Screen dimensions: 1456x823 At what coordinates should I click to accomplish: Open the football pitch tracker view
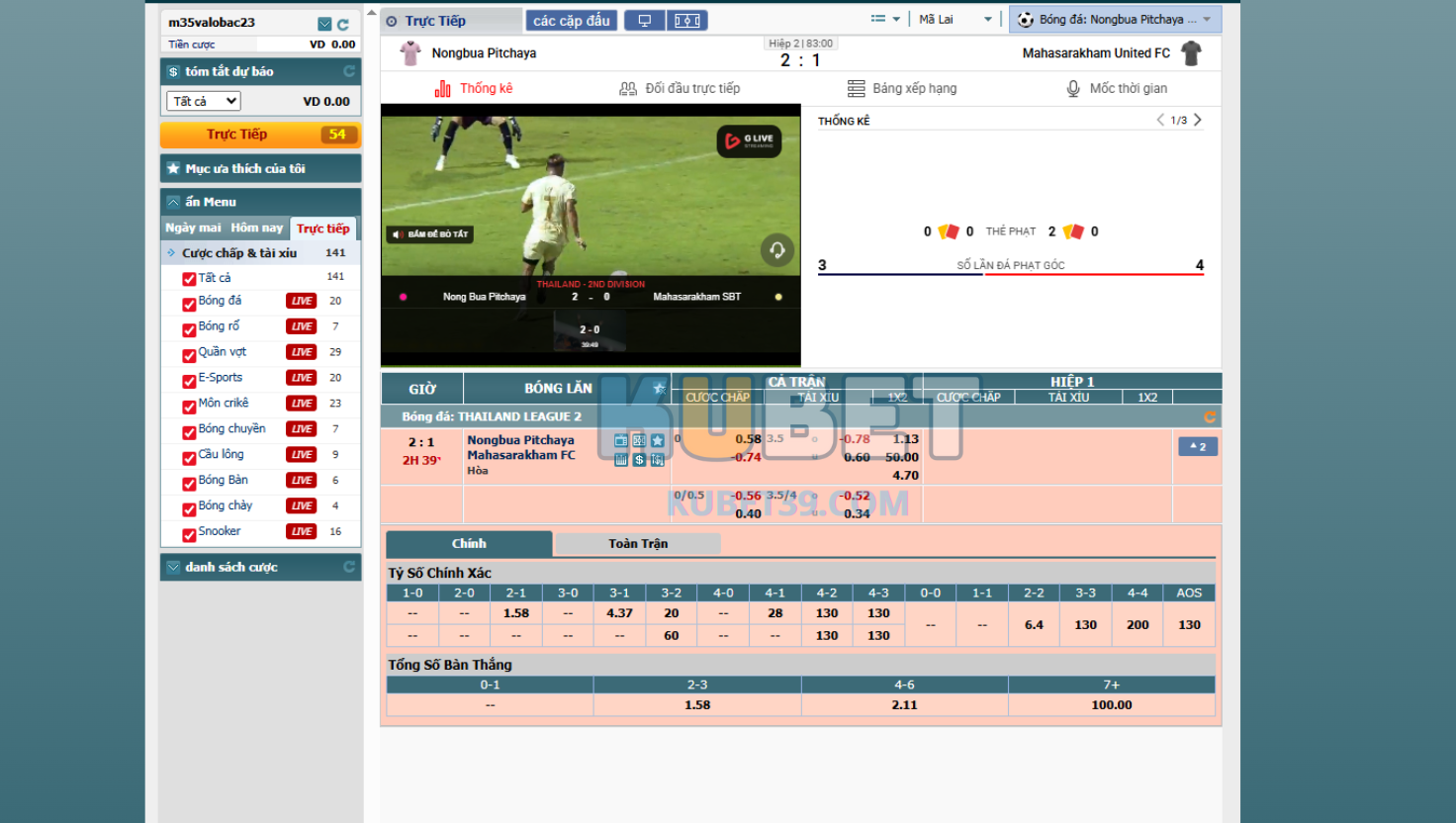(x=686, y=21)
